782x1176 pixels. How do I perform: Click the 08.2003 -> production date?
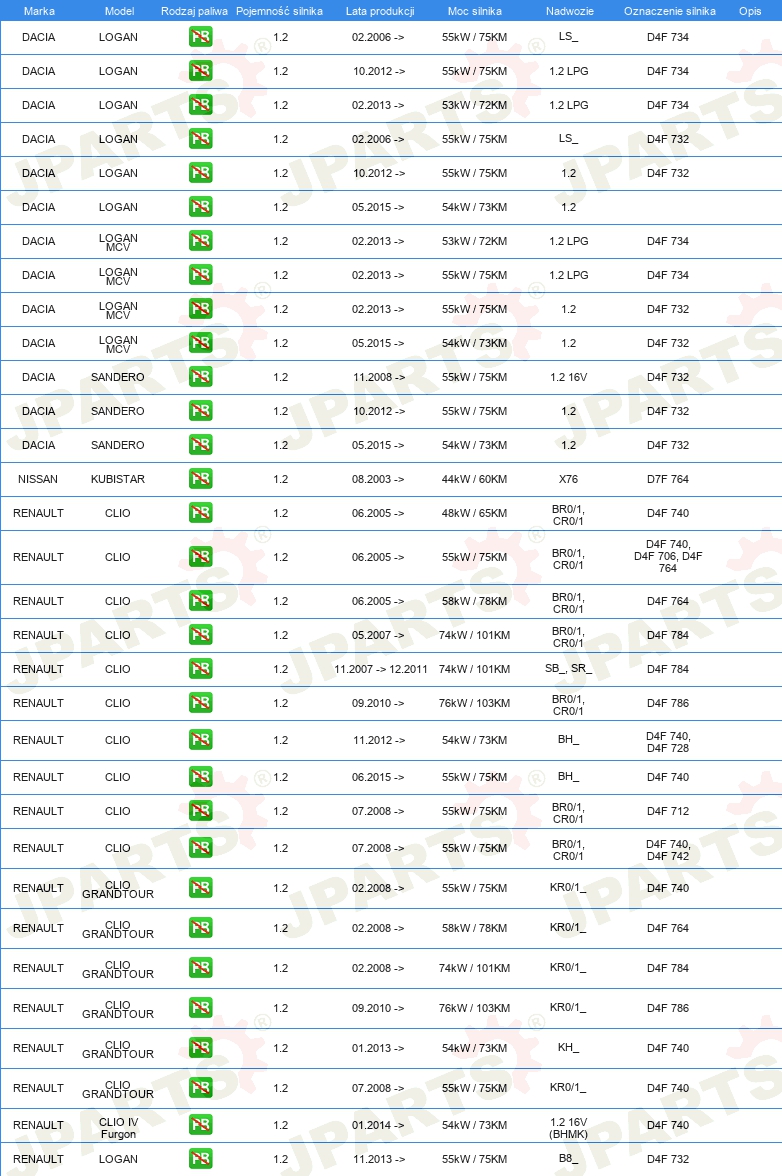coord(378,478)
